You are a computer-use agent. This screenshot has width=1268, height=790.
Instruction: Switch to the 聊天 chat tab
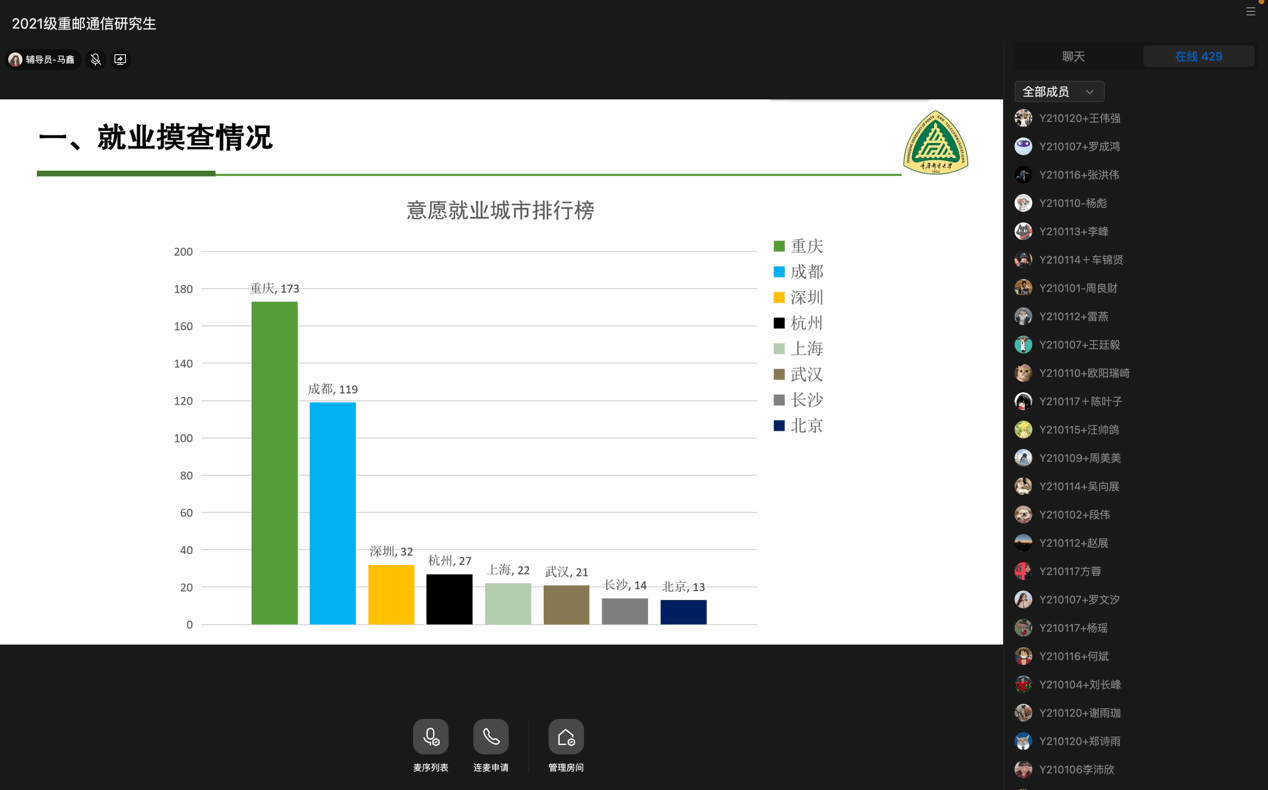[x=1073, y=57]
